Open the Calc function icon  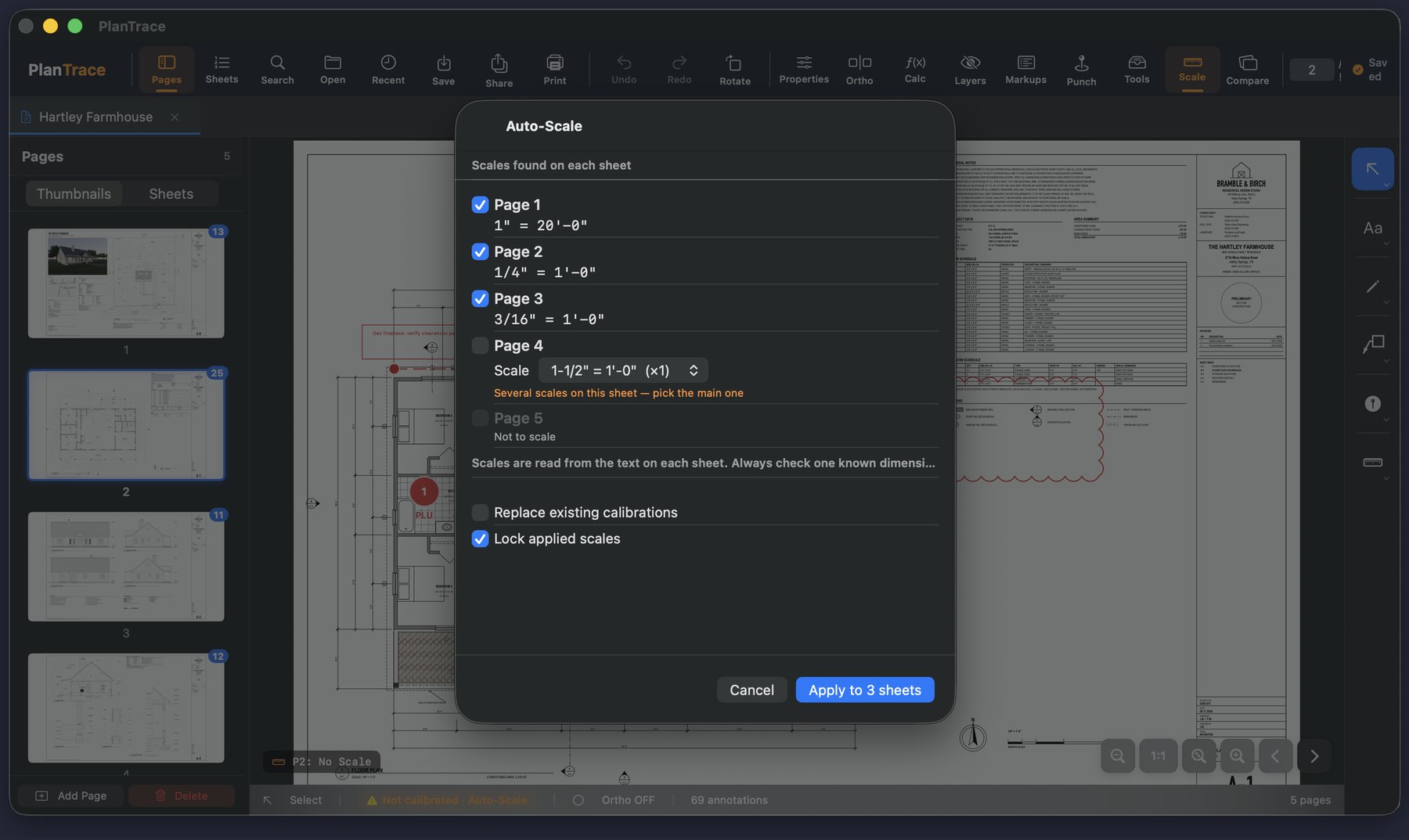(x=915, y=69)
